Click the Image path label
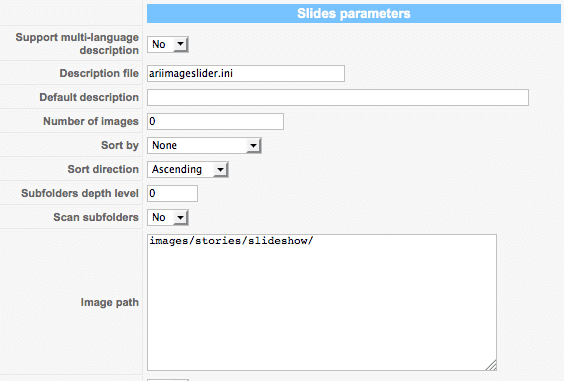The height and width of the screenshot is (381, 564). point(109,303)
